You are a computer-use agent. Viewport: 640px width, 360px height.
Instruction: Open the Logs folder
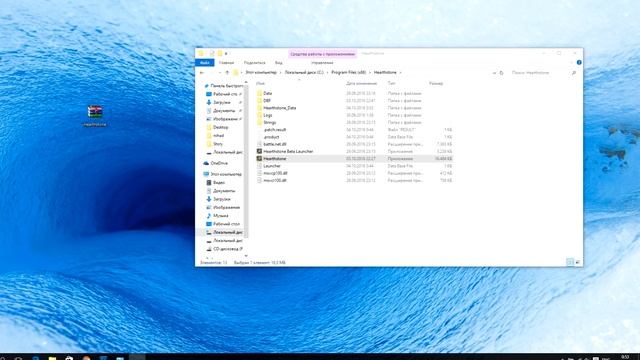[268, 116]
